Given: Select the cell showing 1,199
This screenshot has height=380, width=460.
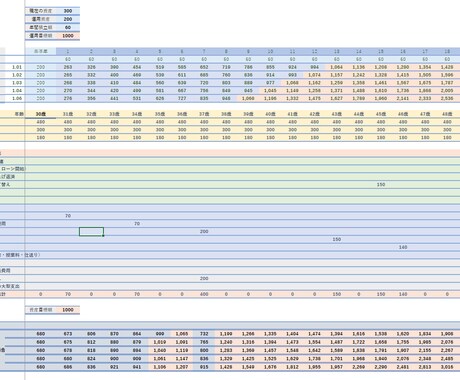Looking at the screenshot, I should pos(226,334).
